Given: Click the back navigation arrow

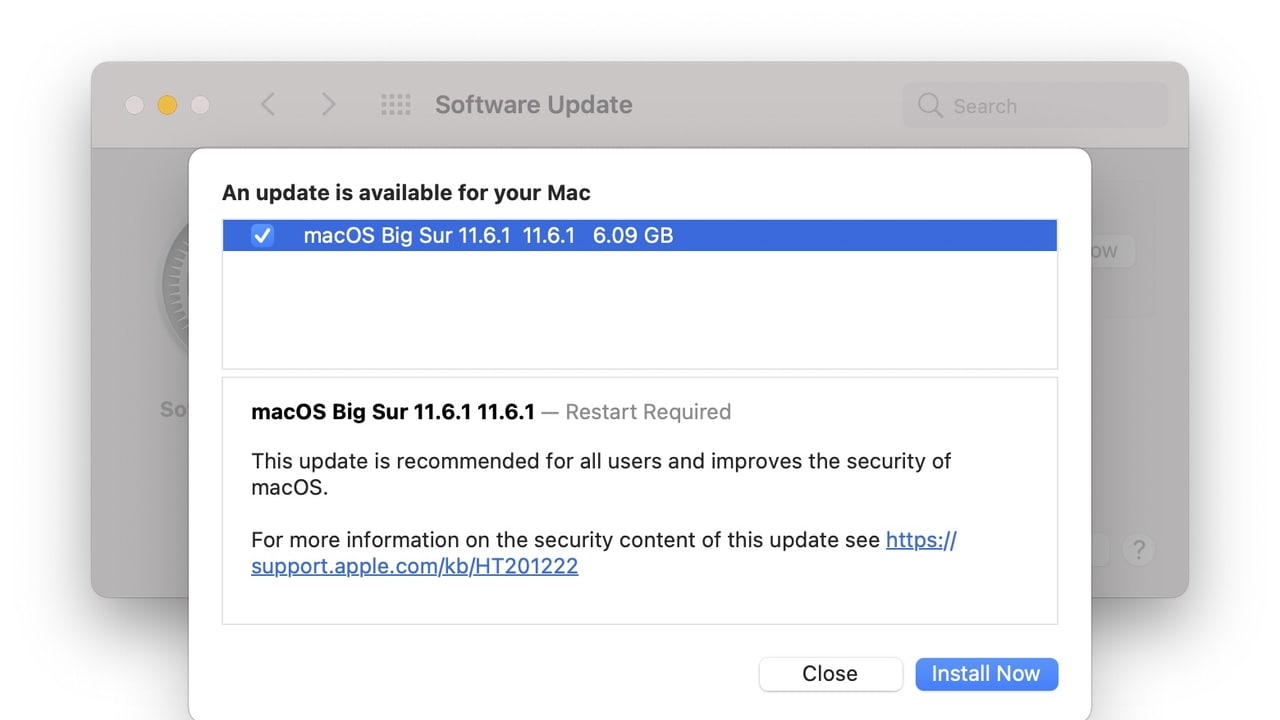Looking at the screenshot, I should (267, 104).
